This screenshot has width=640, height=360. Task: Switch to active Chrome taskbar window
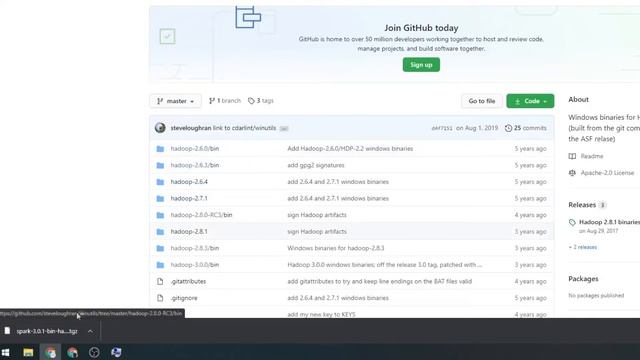[50, 352]
